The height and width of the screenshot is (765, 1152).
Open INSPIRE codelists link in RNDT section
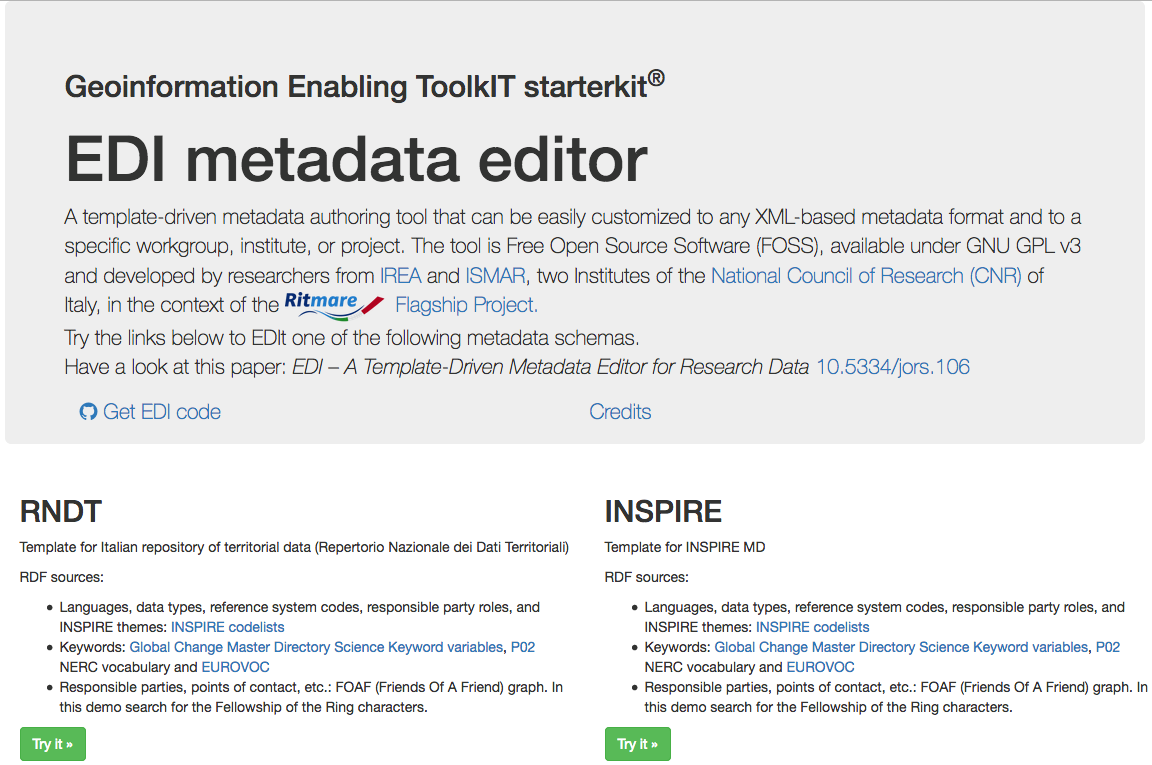[x=228, y=627]
